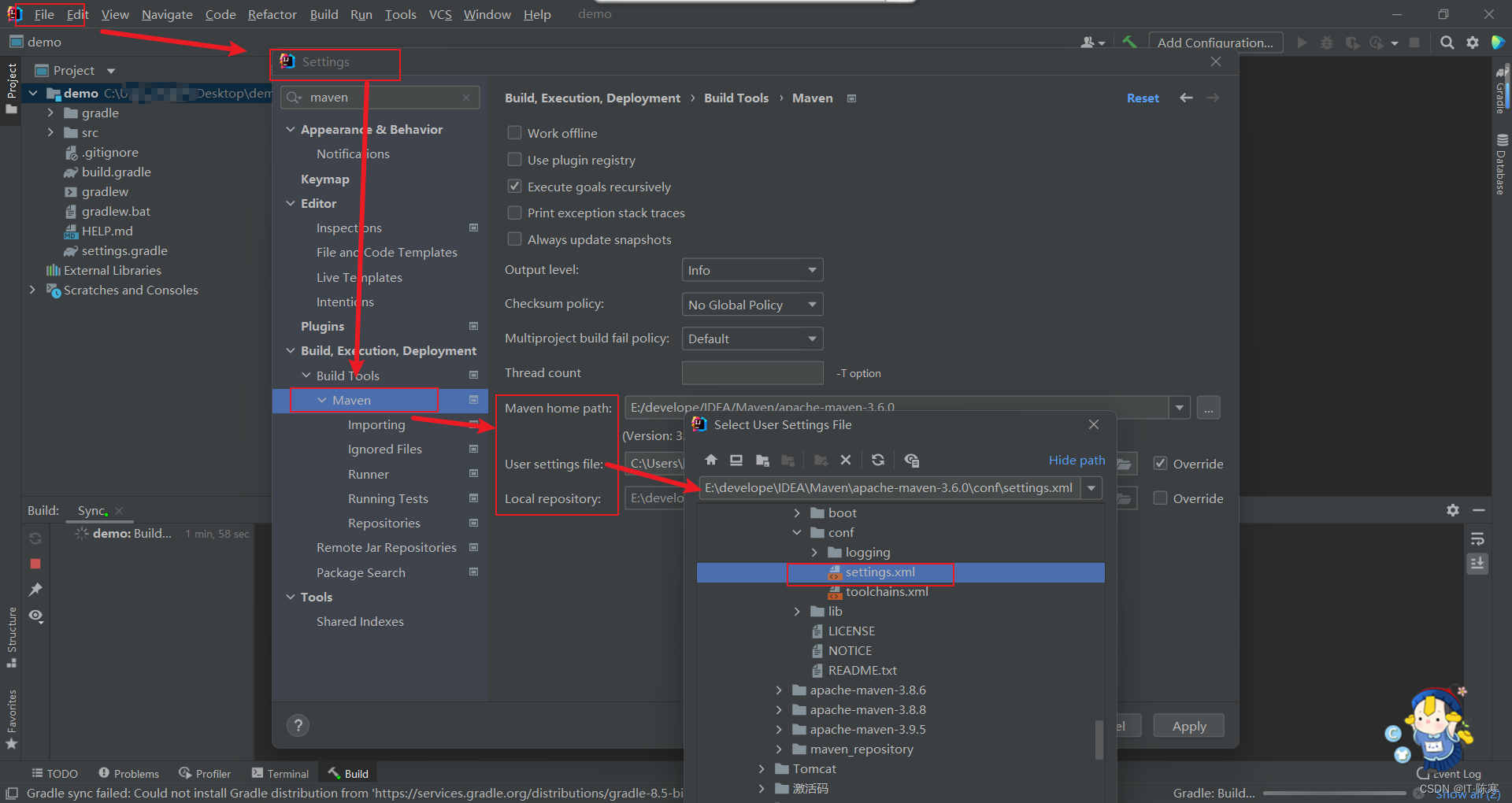Screen dimensions: 1512x803
Task: Toggle show hidden files in file chooser
Action: tap(912, 460)
